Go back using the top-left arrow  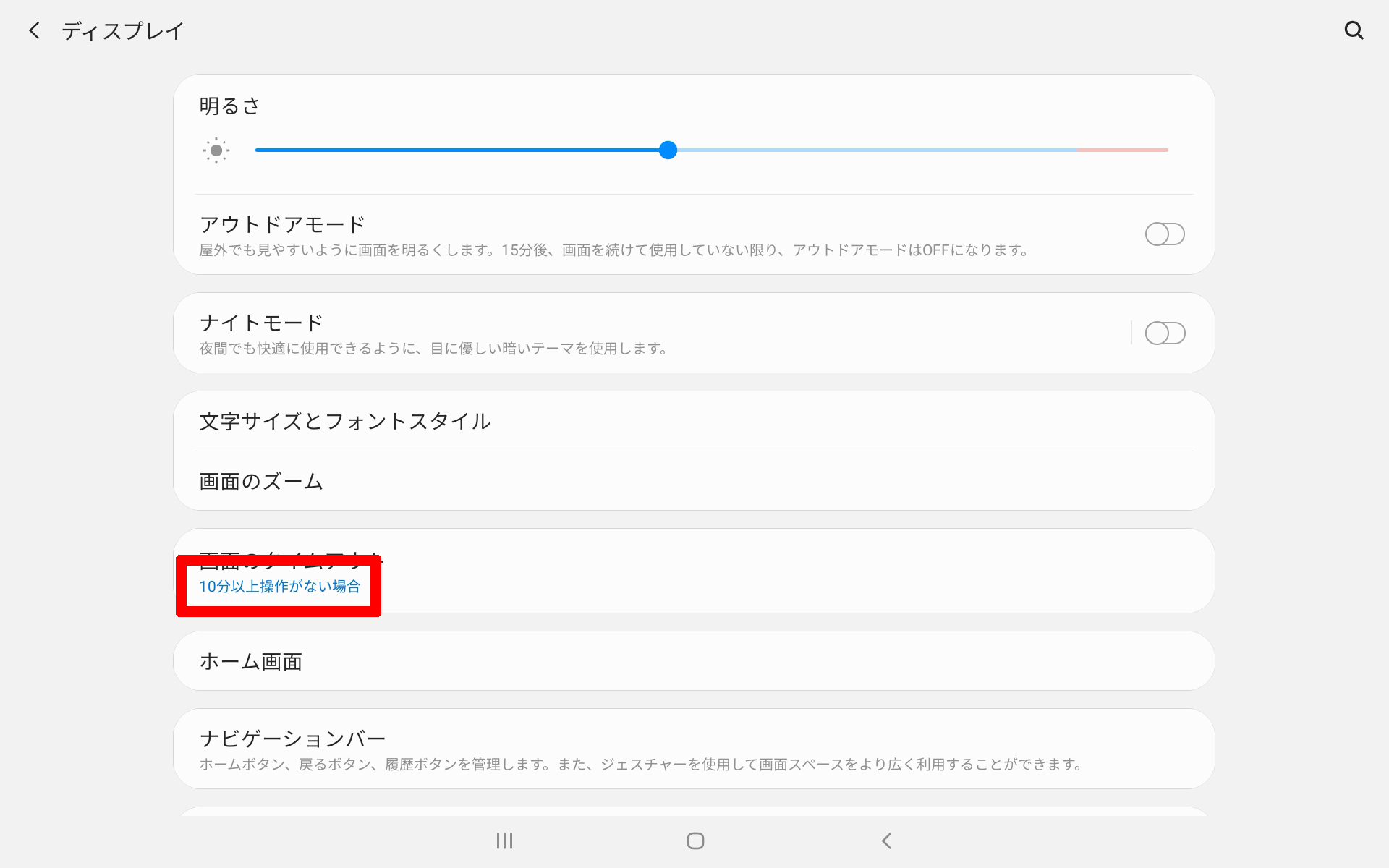tap(34, 30)
